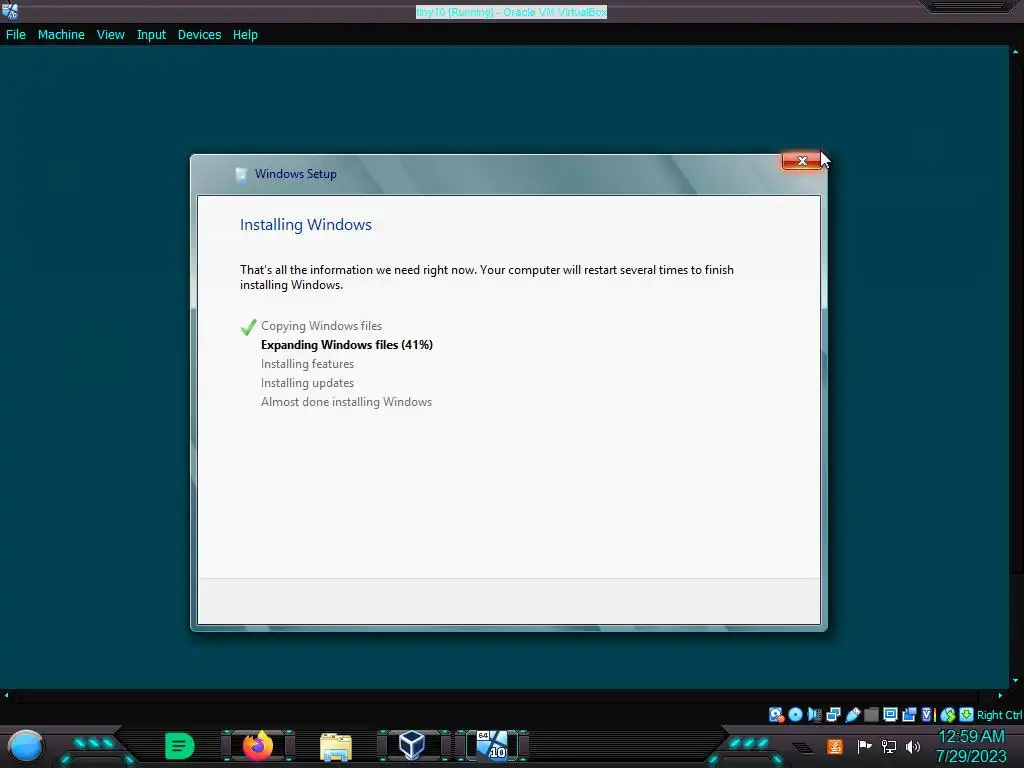The image size is (1024, 768).
Task: Click the recording indicator in VM status bar
Action: coord(909,714)
